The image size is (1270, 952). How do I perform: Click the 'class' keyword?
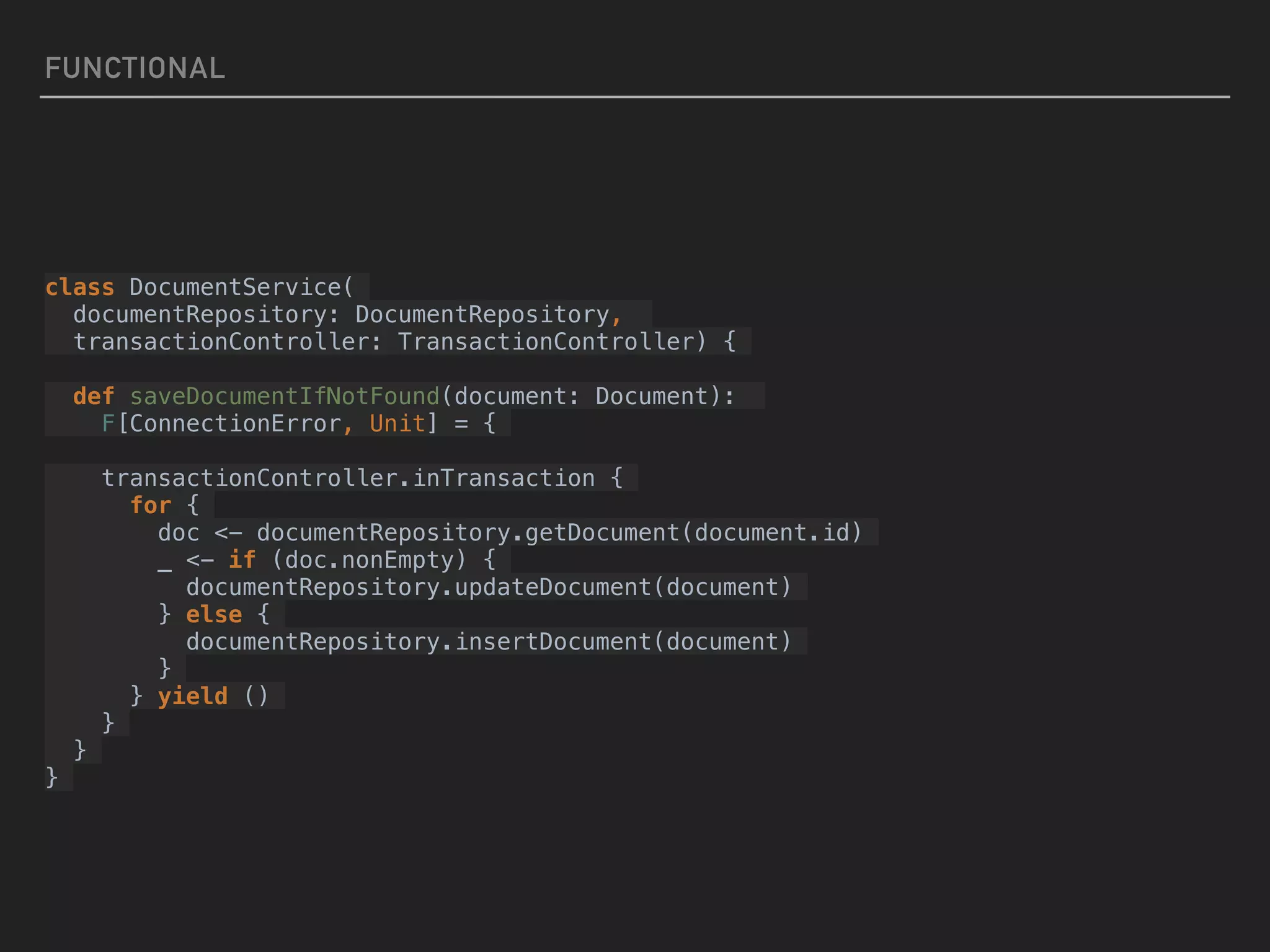(x=80, y=287)
